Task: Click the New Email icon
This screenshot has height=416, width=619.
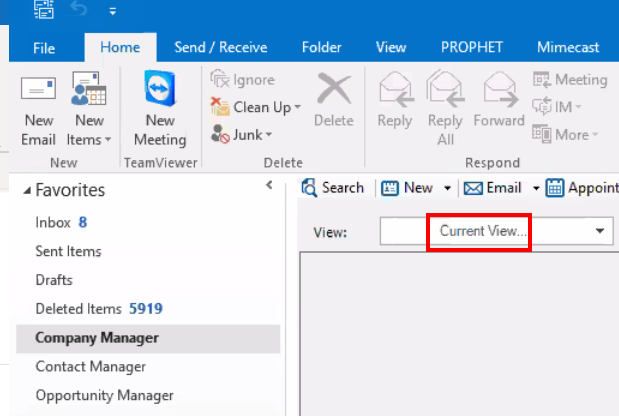Action: [x=38, y=88]
